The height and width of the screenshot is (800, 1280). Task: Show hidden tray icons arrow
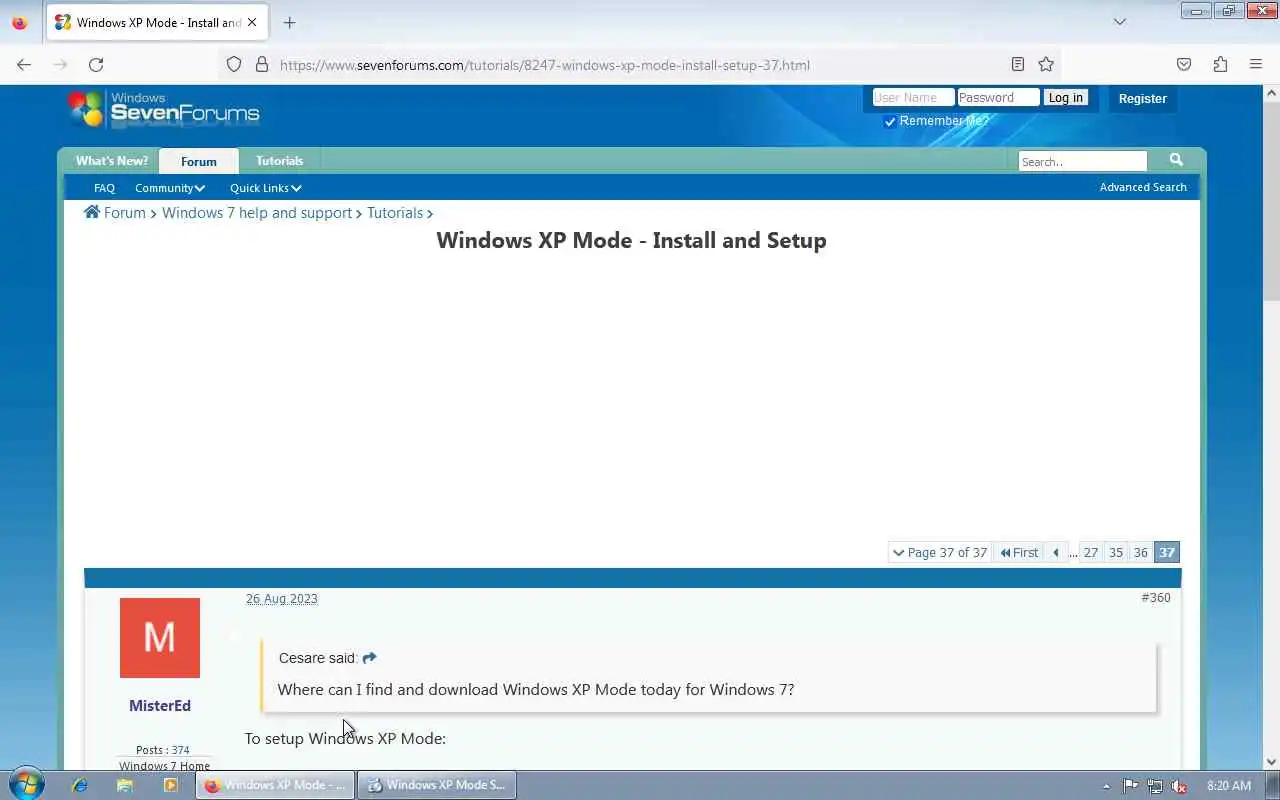click(x=1106, y=786)
